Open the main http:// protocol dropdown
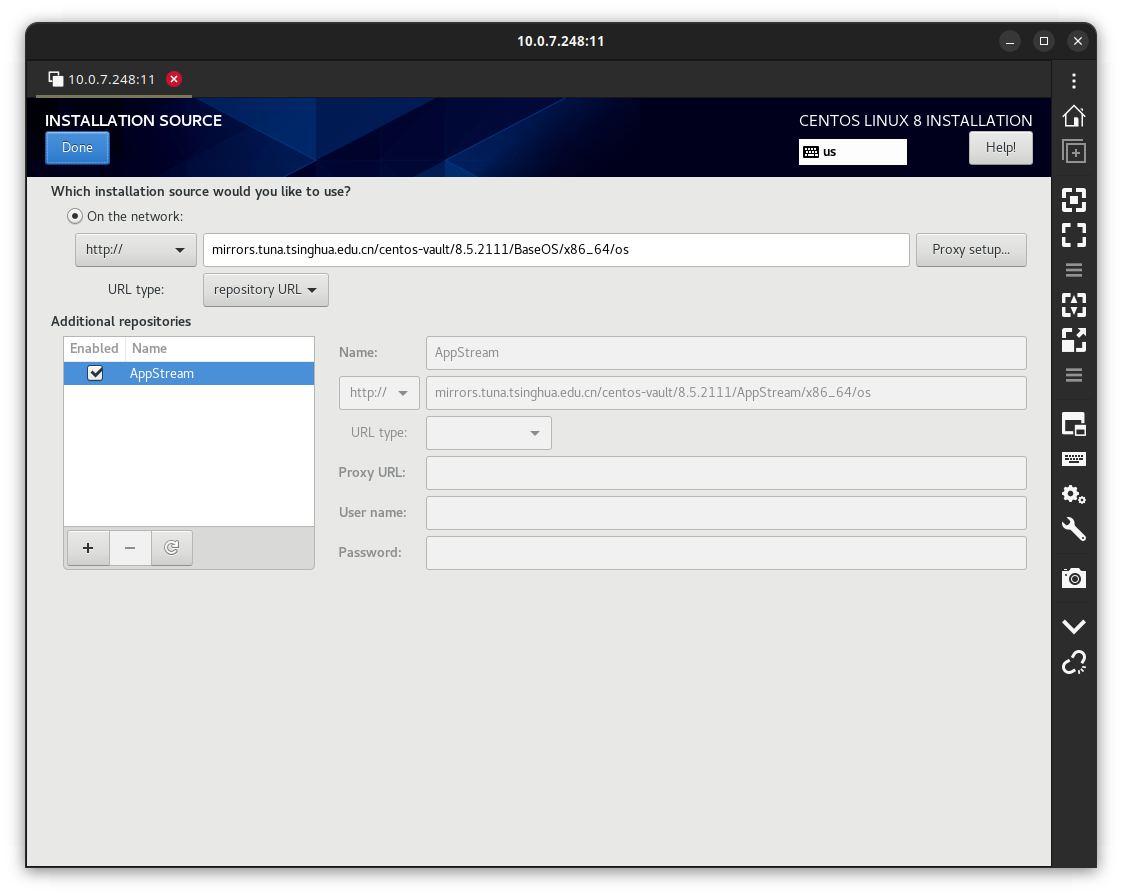 coord(136,250)
